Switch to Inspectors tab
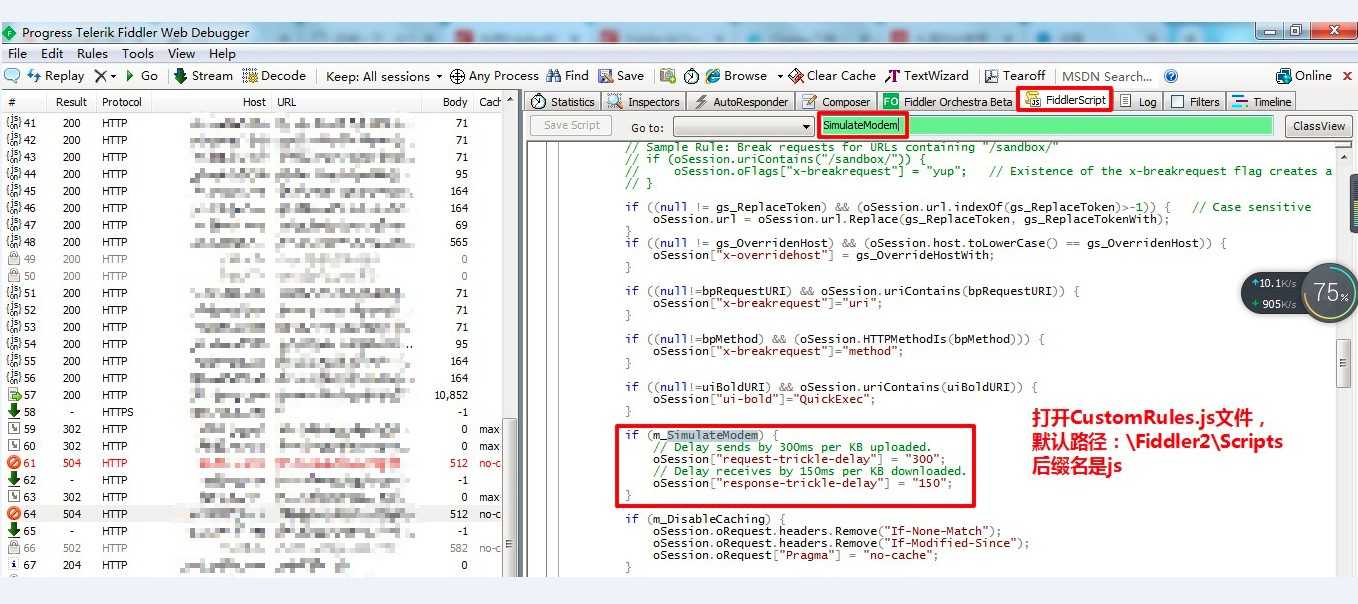The width and height of the screenshot is (1358, 604). (x=643, y=101)
